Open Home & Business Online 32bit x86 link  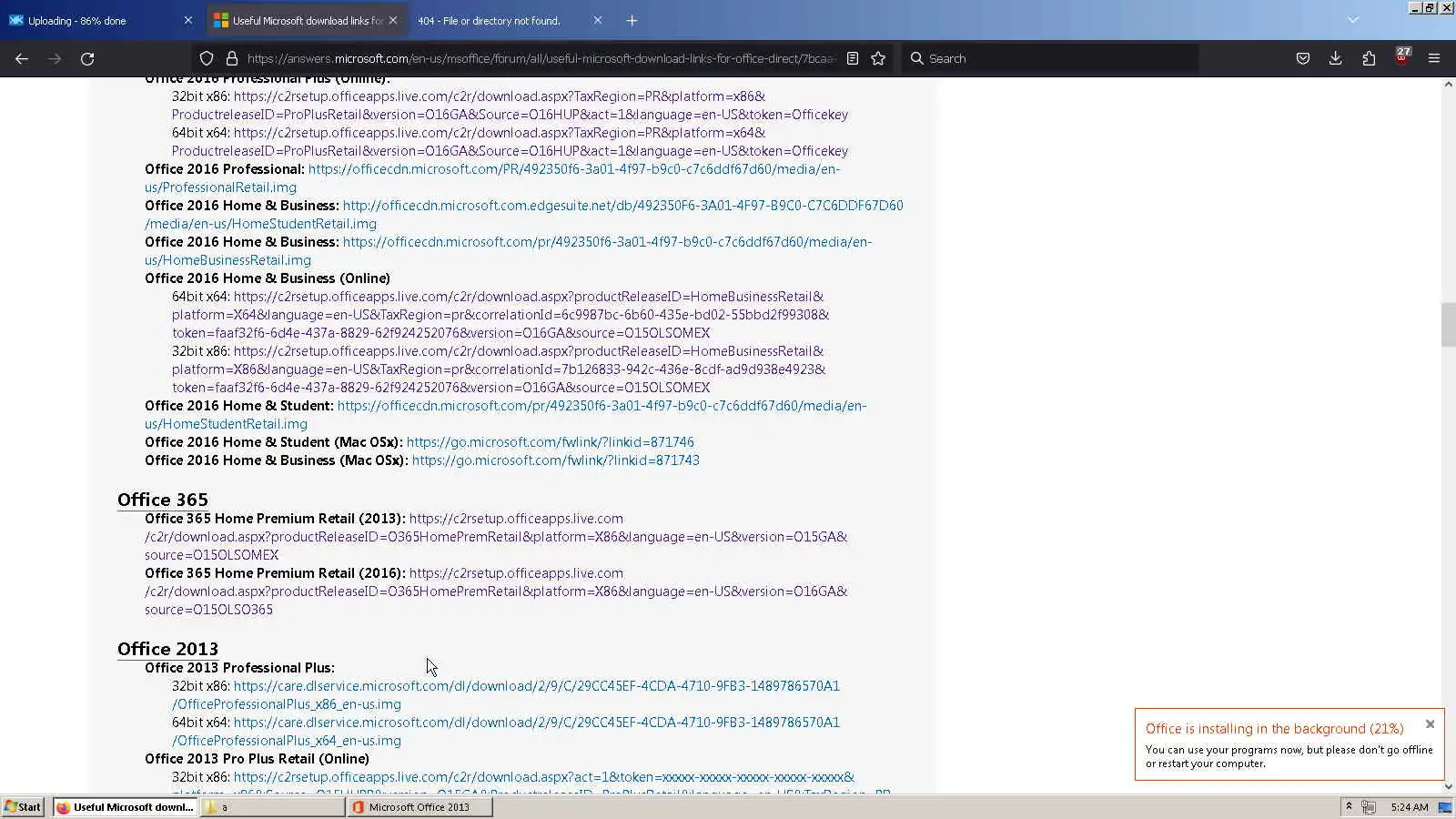[499, 369]
